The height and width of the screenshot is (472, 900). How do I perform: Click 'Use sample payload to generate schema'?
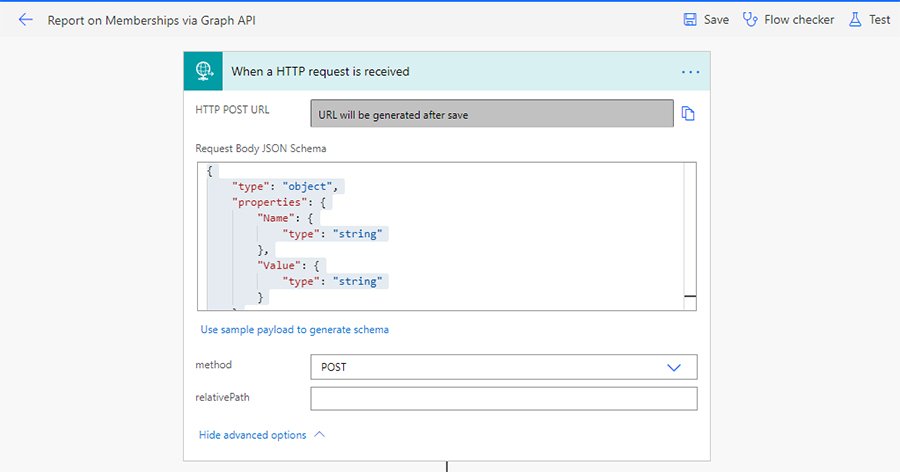pos(294,329)
